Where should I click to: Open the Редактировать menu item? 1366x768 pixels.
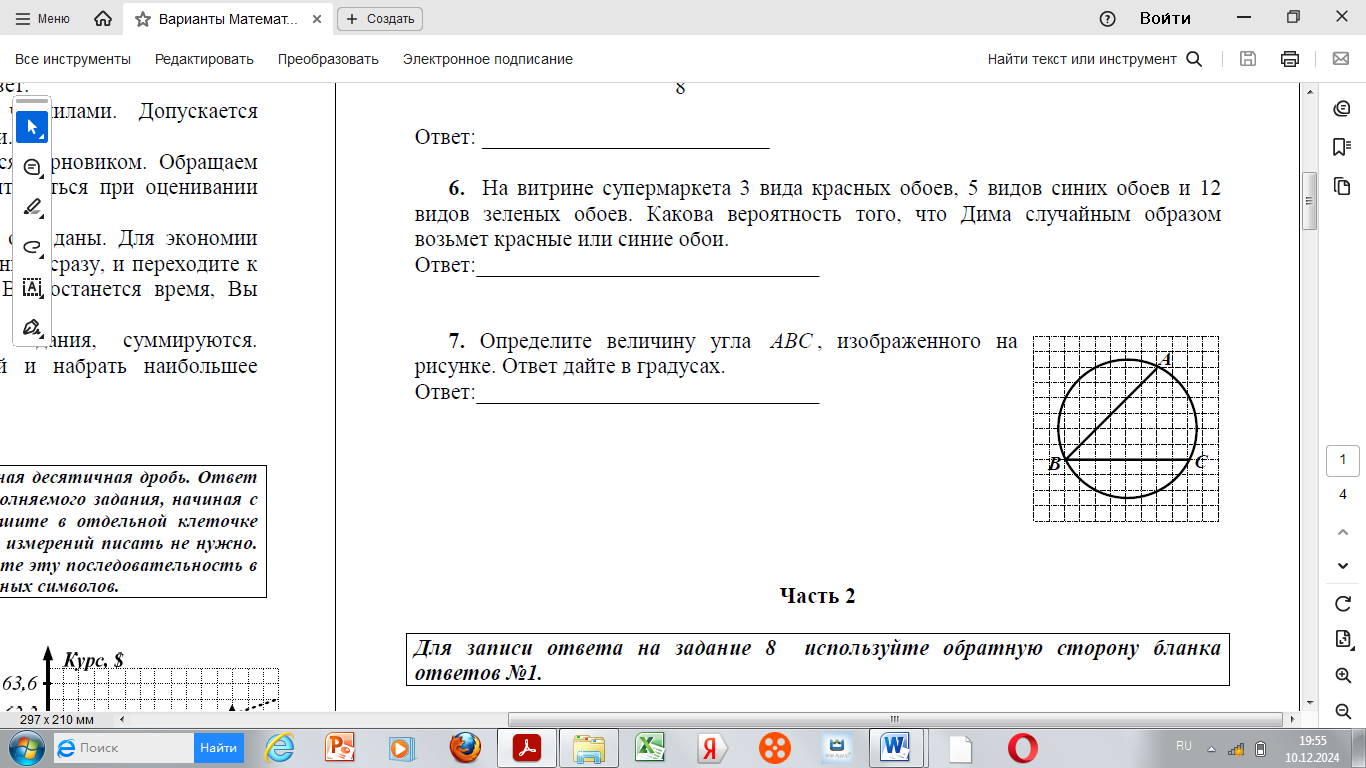tap(204, 59)
